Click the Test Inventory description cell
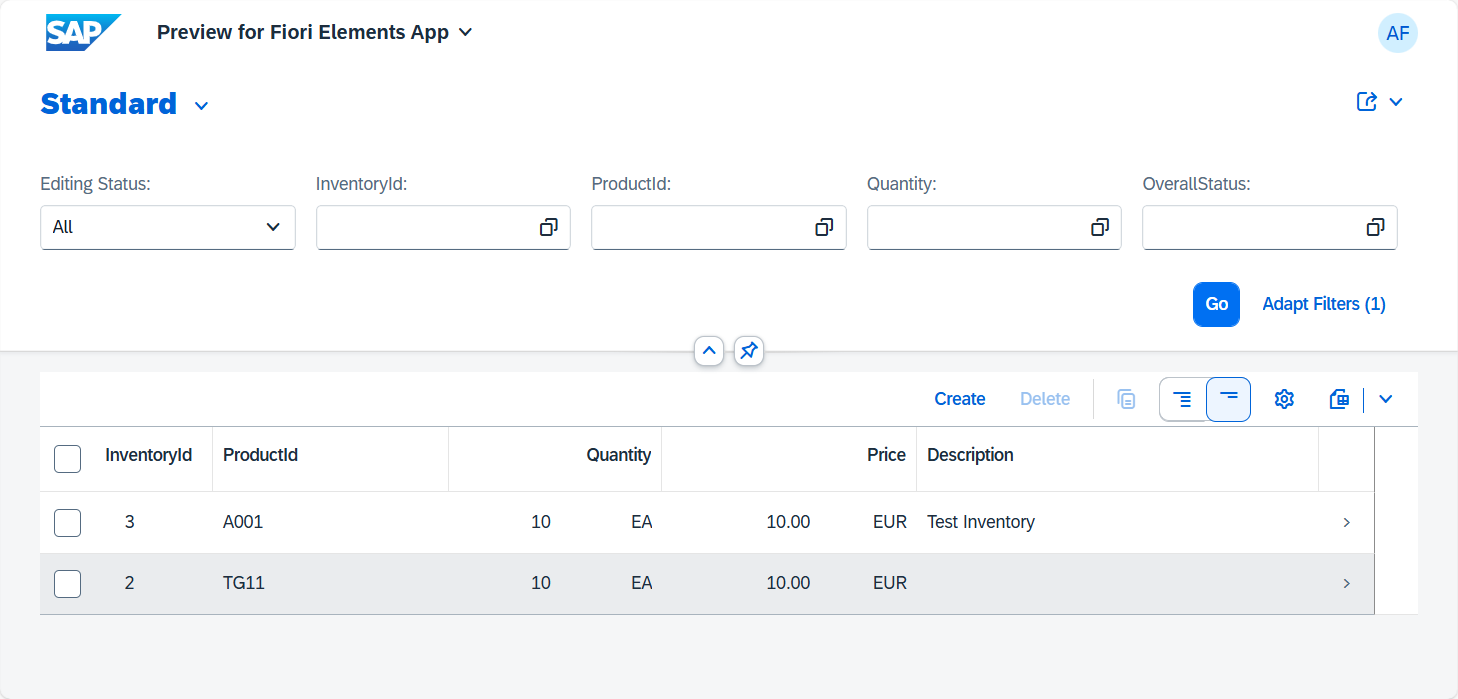This screenshot has height=699, width=1458. tap(981, 522)
